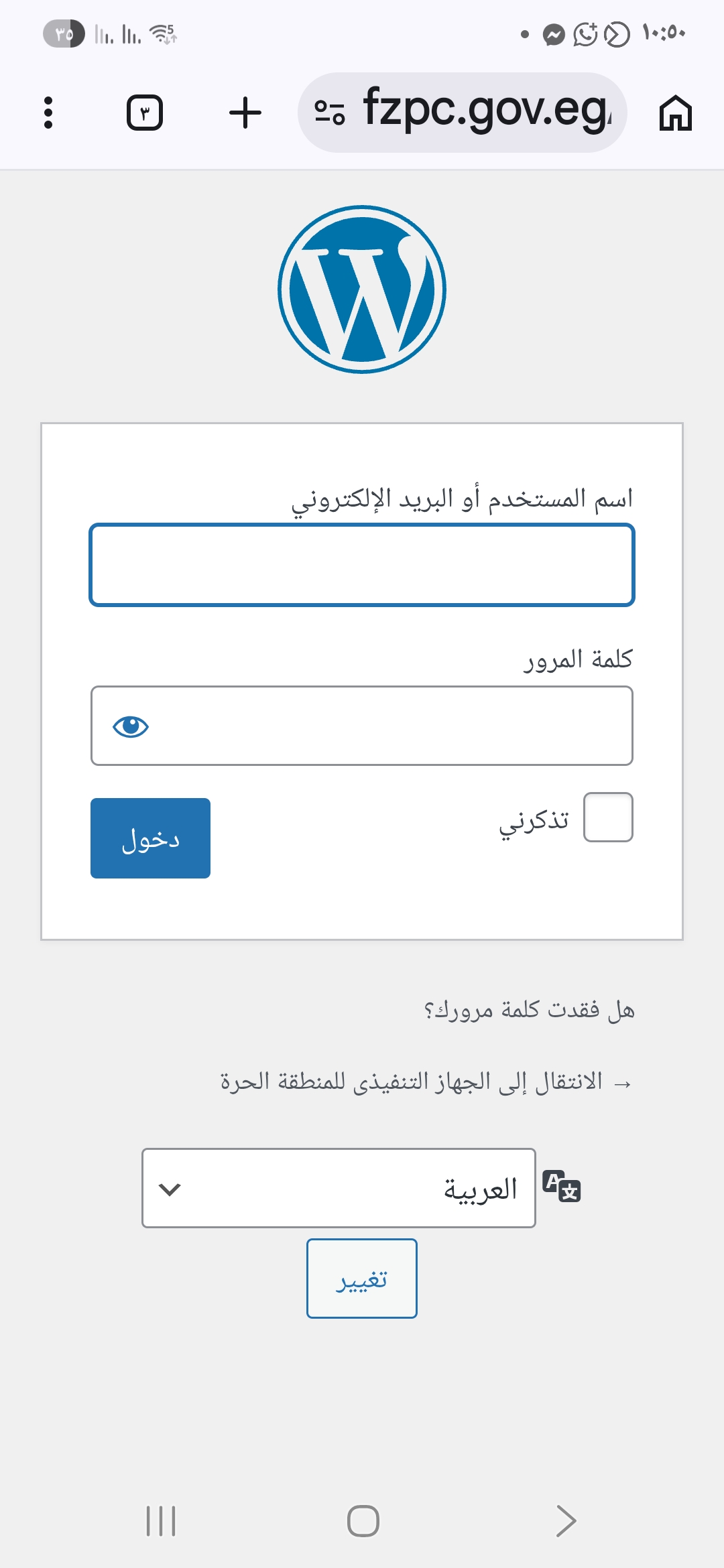Open the browser three-dot menu
This screenshot has height=1568, width=724.
[x=48, y=113]
